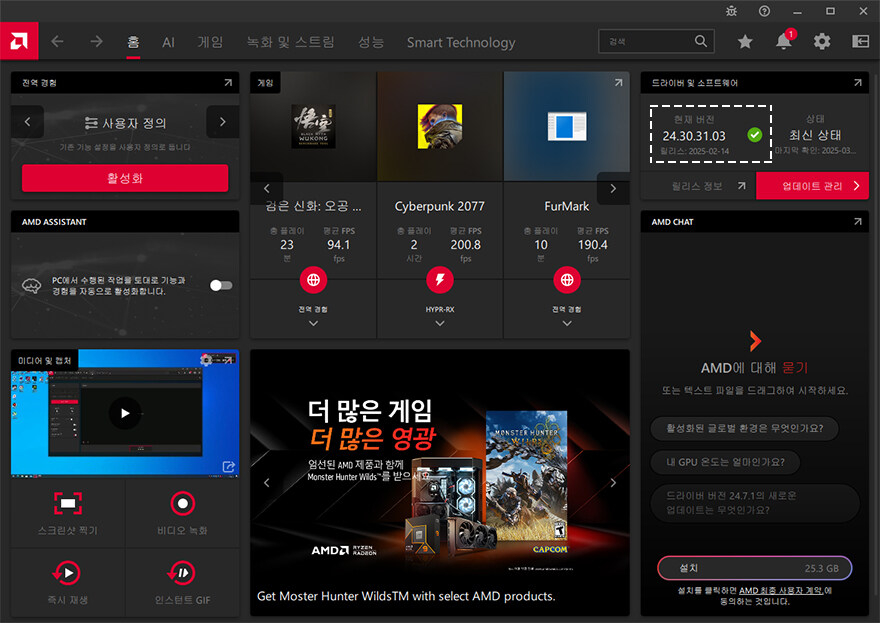Viewport: 880px width, 623px height.
Task: Open the 드라이버 및 소프트웨어 panel expander arrow
Action: click(857, 83)
